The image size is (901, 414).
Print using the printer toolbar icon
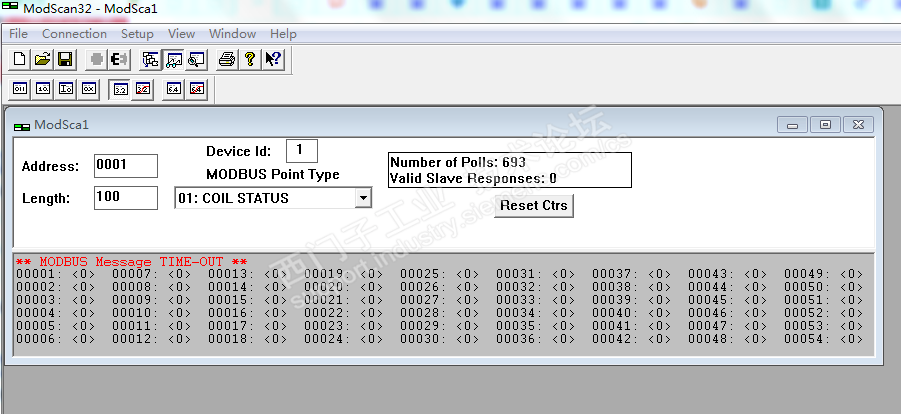228,59
